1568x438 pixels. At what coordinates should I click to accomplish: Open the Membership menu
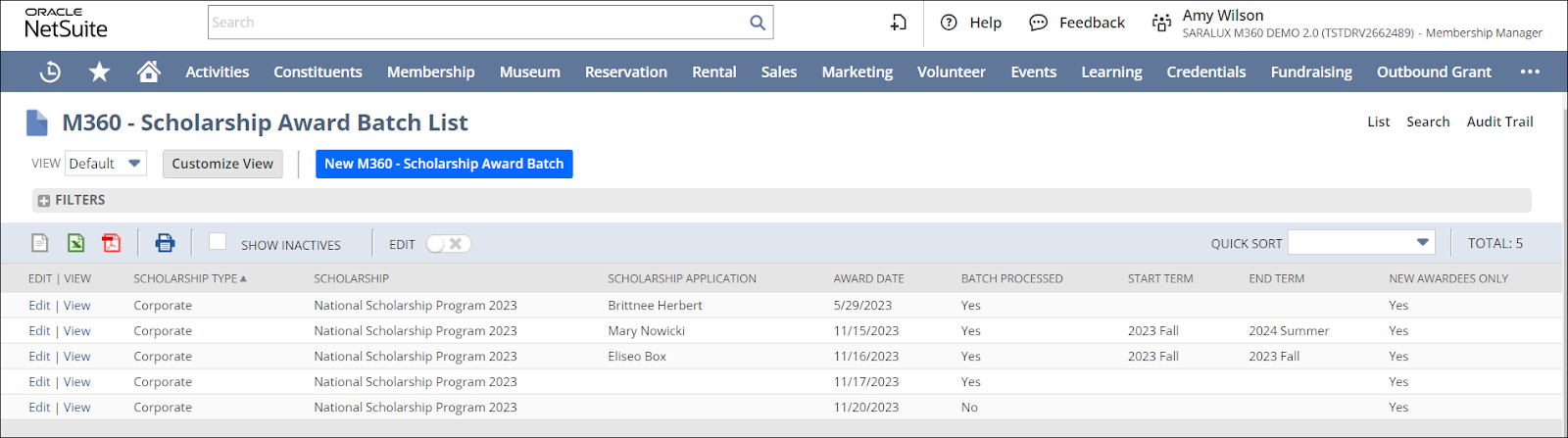click(430, 72)
